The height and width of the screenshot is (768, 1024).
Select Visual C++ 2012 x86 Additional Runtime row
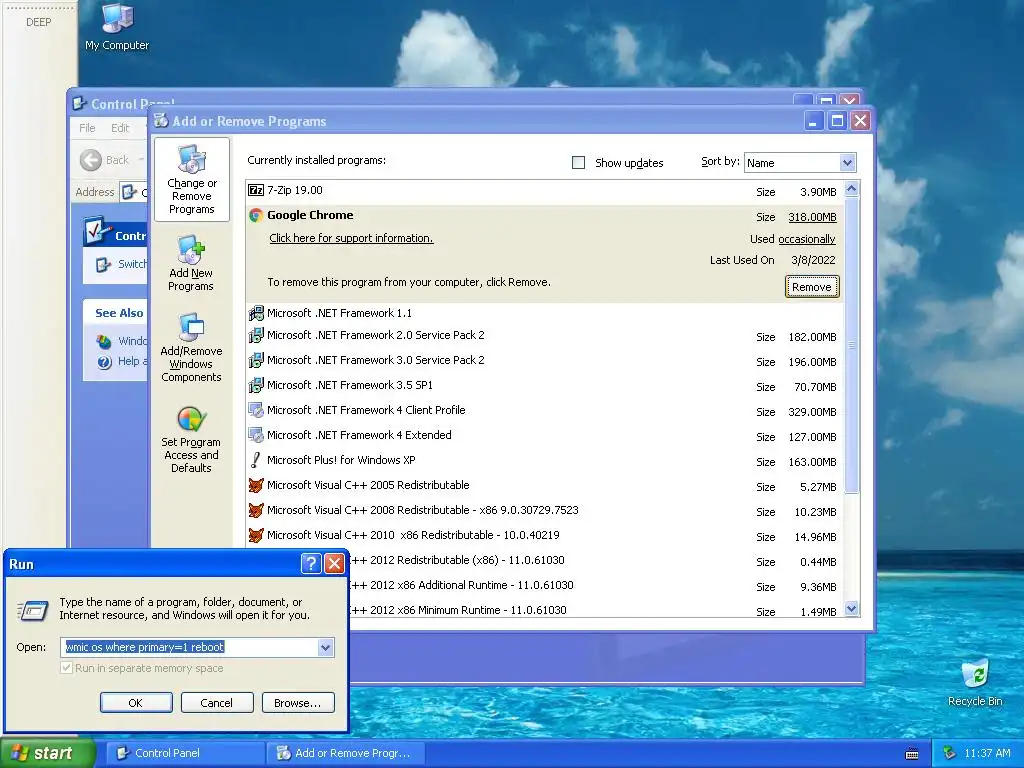pyautogui.click(x=596, y=585)
